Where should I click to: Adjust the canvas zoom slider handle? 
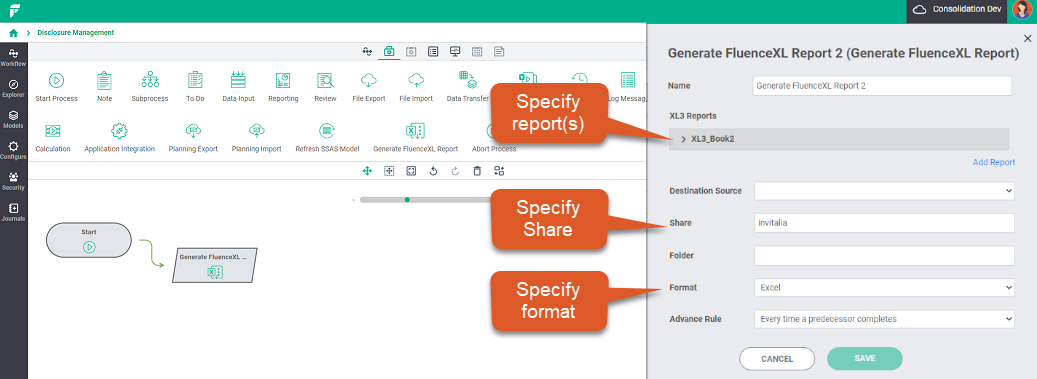(x=407, y=199)
